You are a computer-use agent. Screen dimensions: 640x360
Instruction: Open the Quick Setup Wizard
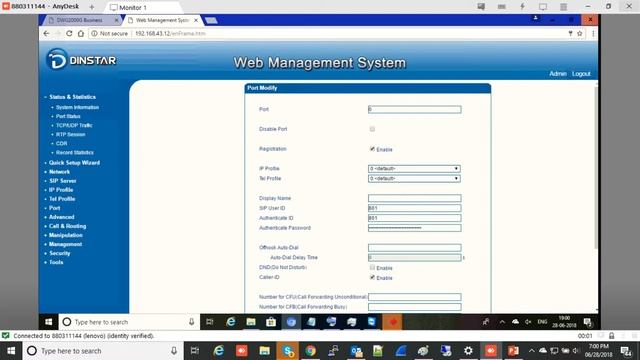[74, 162]
